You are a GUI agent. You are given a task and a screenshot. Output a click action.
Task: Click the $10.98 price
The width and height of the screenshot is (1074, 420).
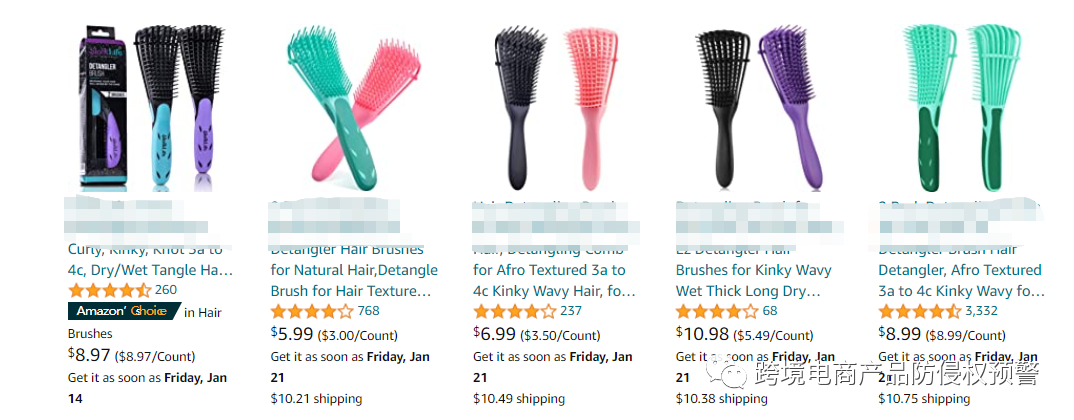pyautogui.click(x=703, y=334)
